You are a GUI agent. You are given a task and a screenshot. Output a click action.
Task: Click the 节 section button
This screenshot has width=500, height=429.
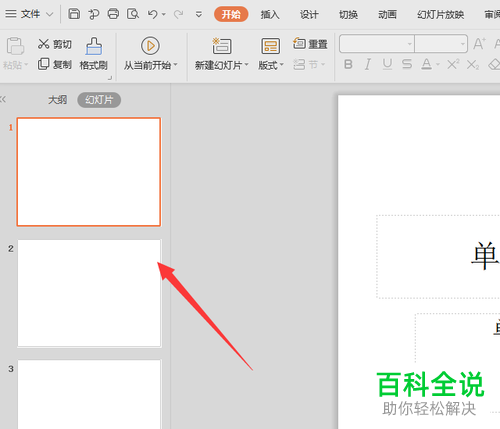(309, 64)
